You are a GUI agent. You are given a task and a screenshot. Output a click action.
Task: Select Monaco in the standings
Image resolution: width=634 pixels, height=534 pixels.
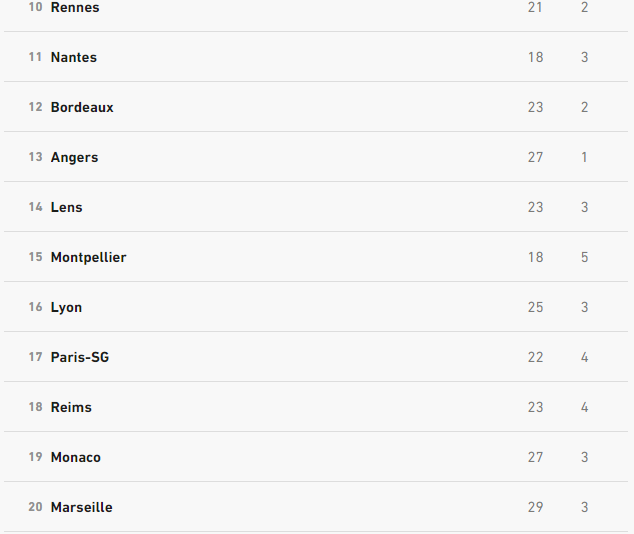coord(76,458)
